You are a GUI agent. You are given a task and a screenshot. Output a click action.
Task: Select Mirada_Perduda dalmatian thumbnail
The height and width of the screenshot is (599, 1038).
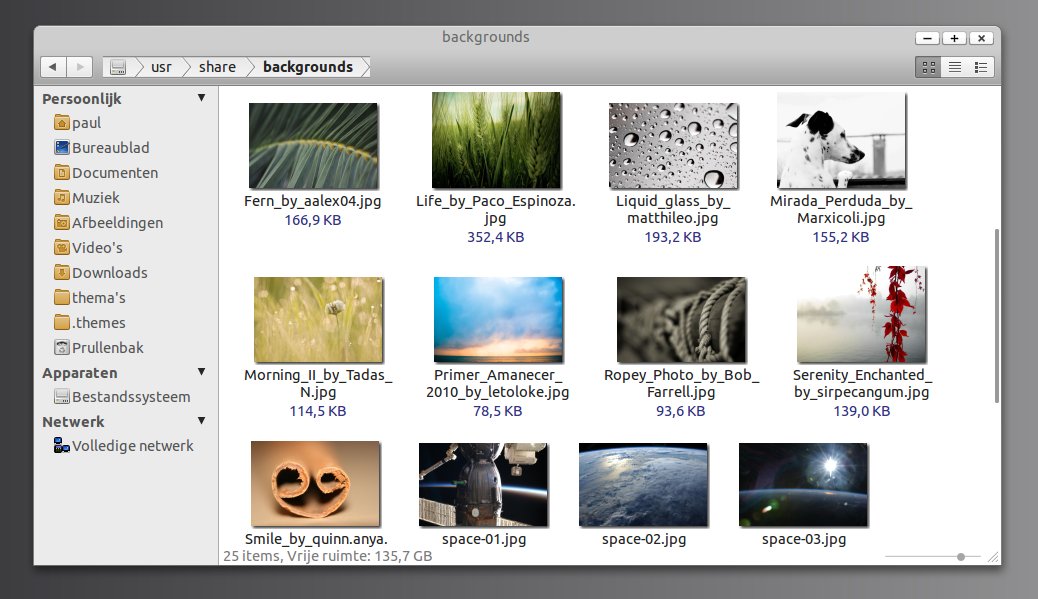coord(841,140)
